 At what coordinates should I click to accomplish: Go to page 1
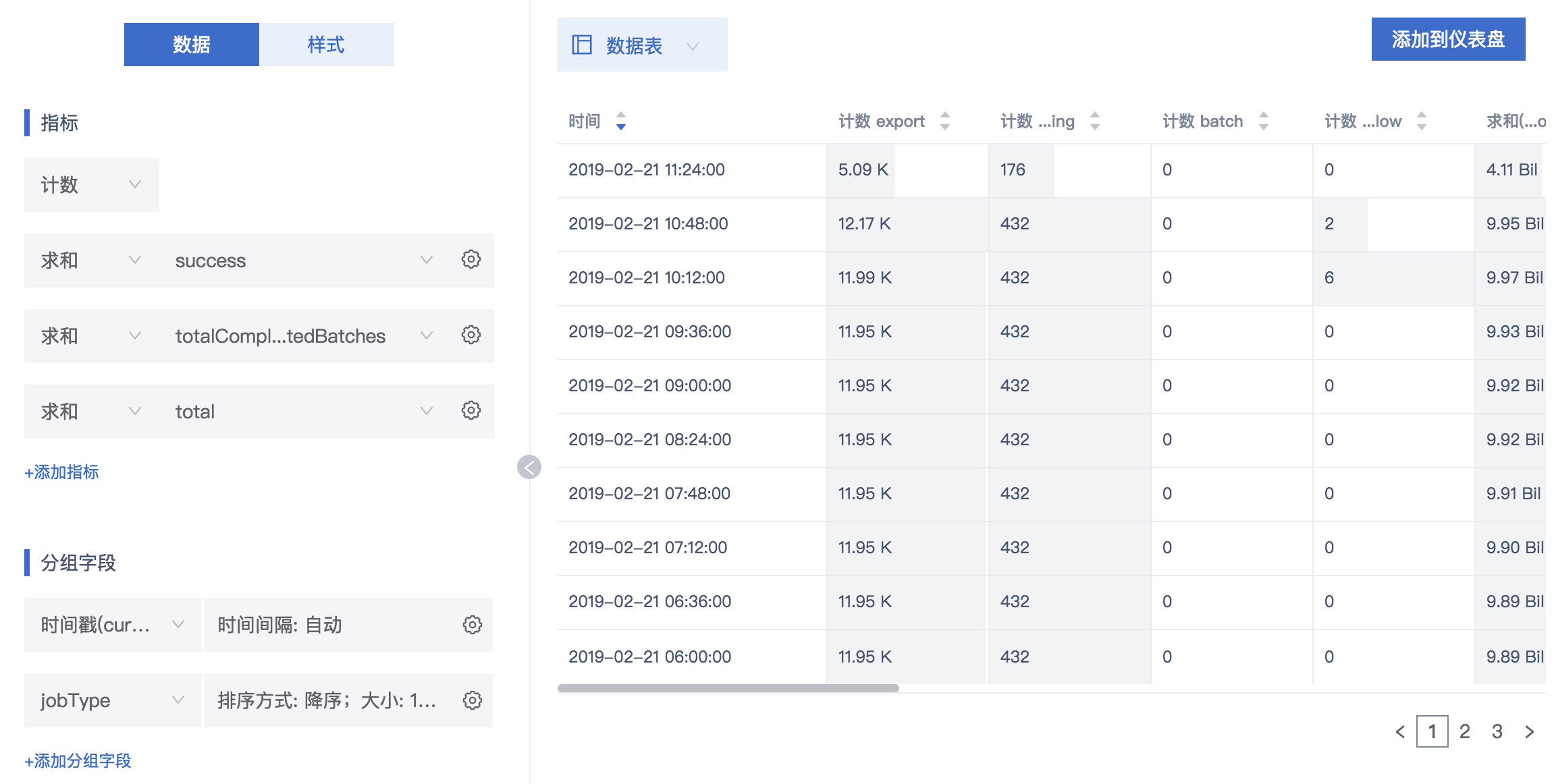[x=1432, y=731]
